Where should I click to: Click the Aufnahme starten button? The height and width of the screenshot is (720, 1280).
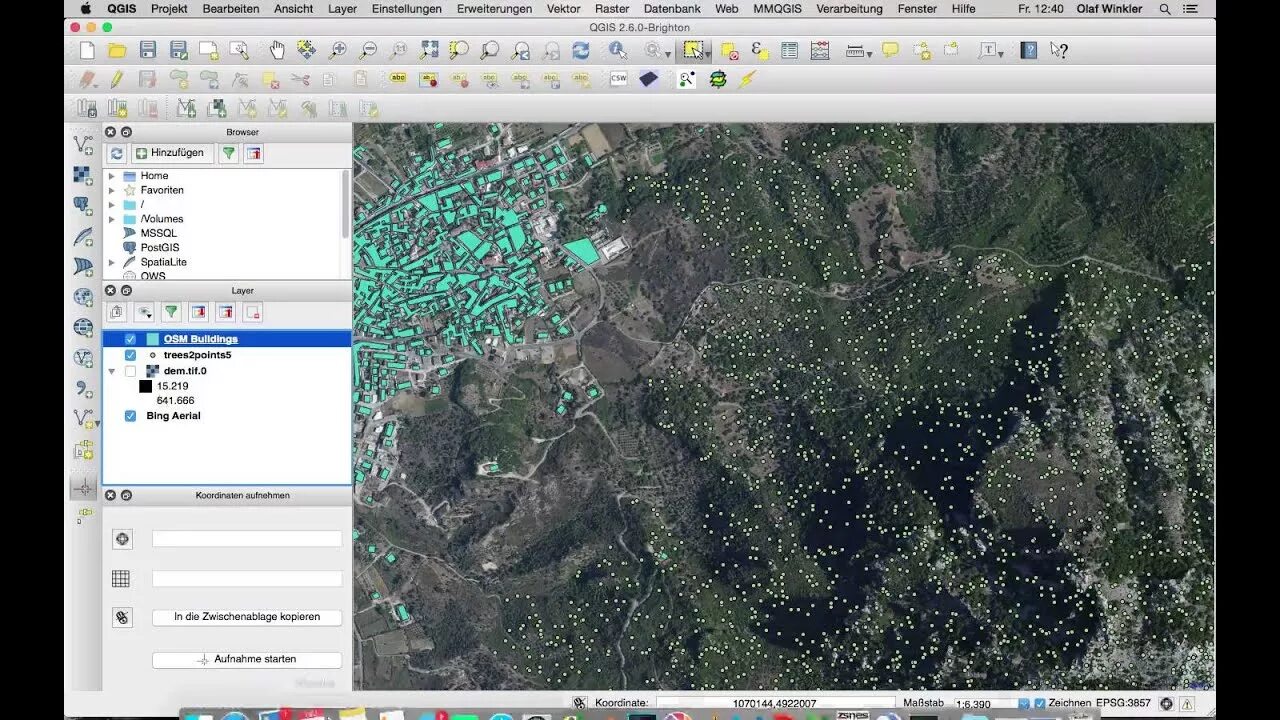click(247, 660)
